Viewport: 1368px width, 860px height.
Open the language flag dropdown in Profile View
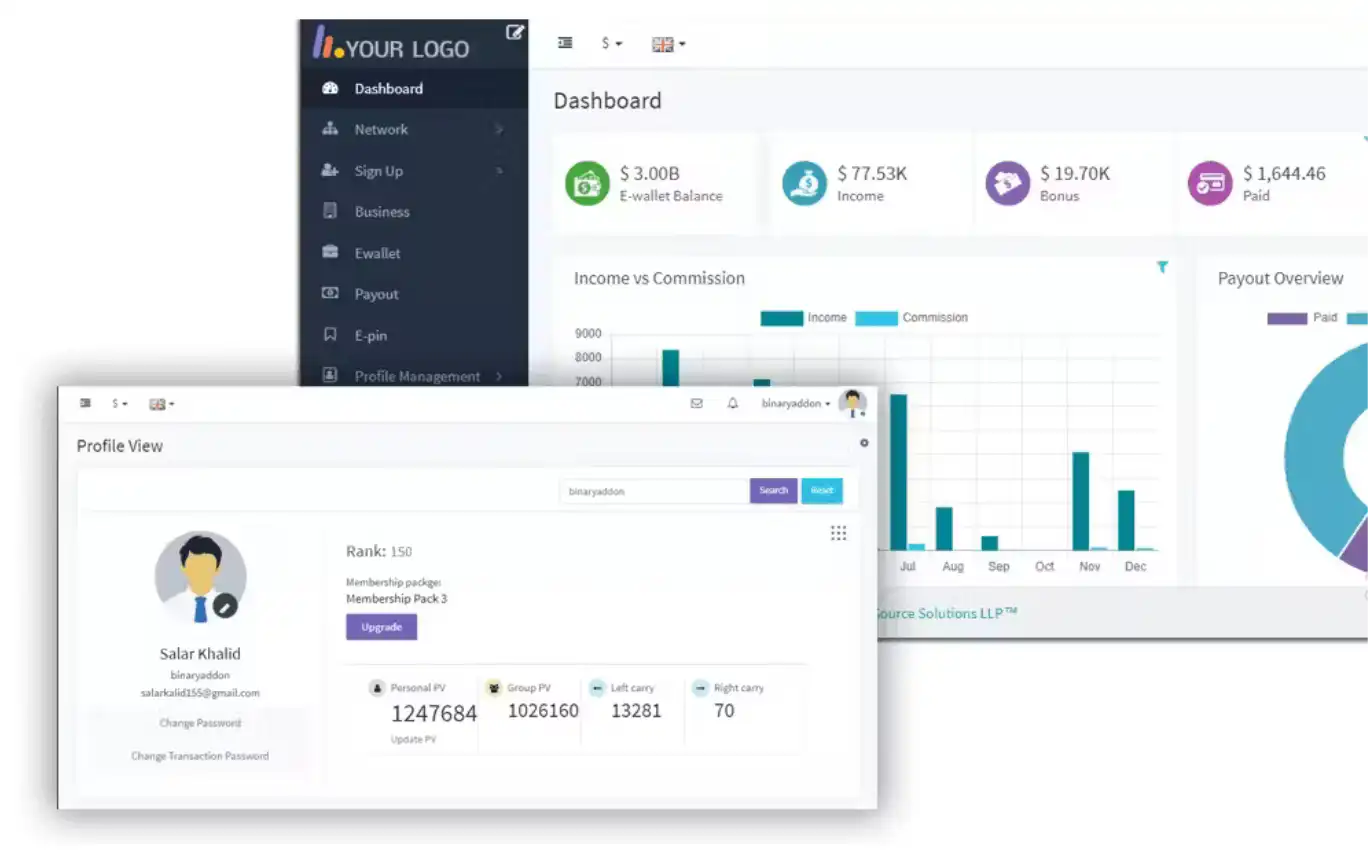161,404
